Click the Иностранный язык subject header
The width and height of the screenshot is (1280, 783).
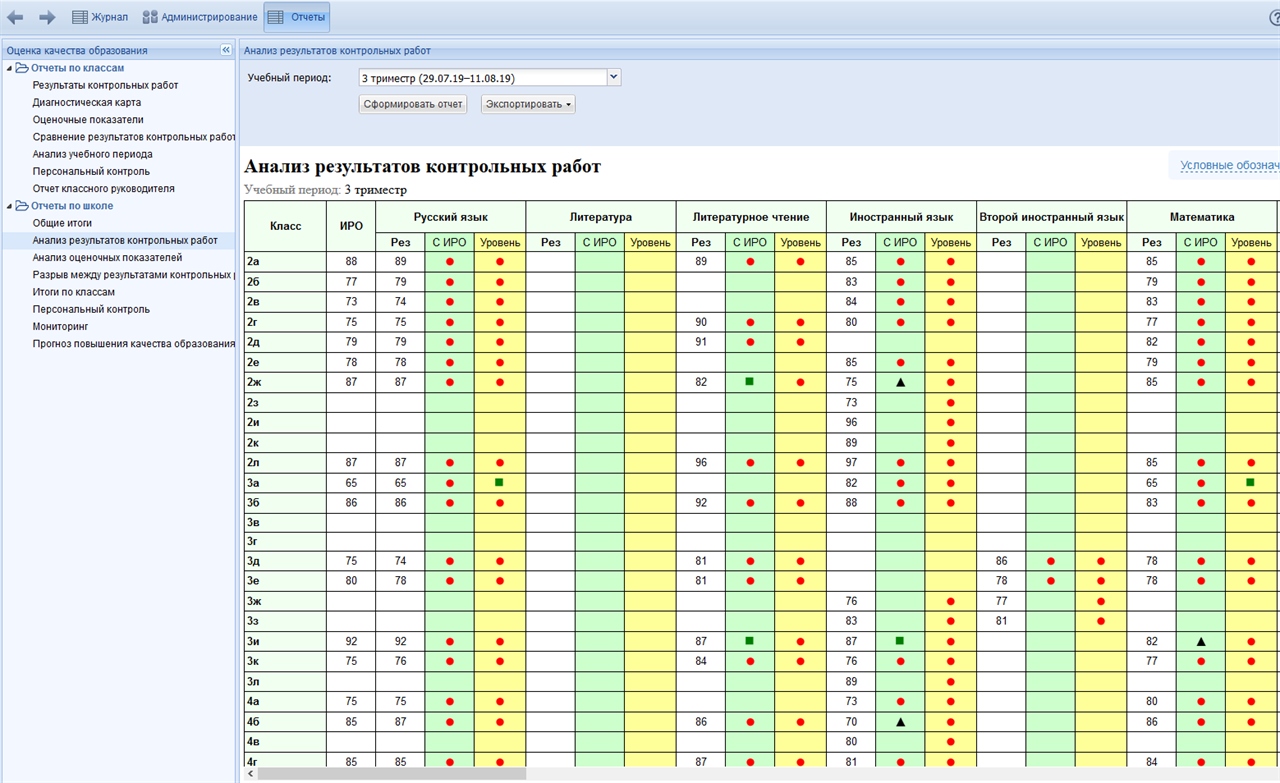[901, 217]
